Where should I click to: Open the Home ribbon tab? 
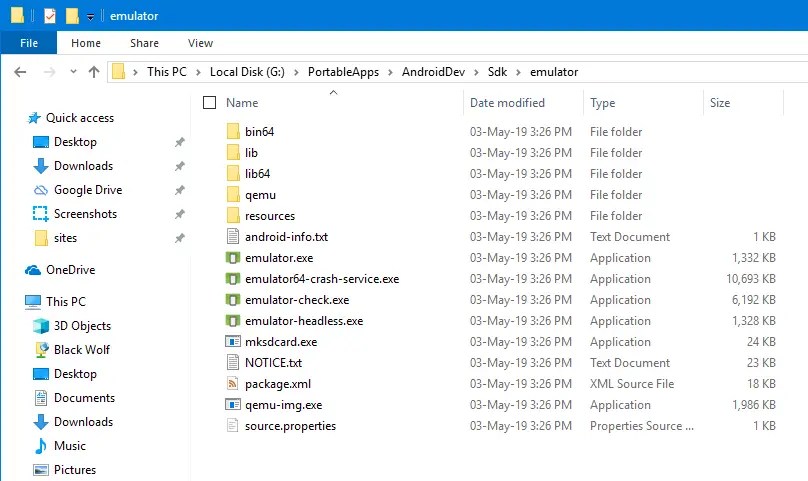(86, 43)
